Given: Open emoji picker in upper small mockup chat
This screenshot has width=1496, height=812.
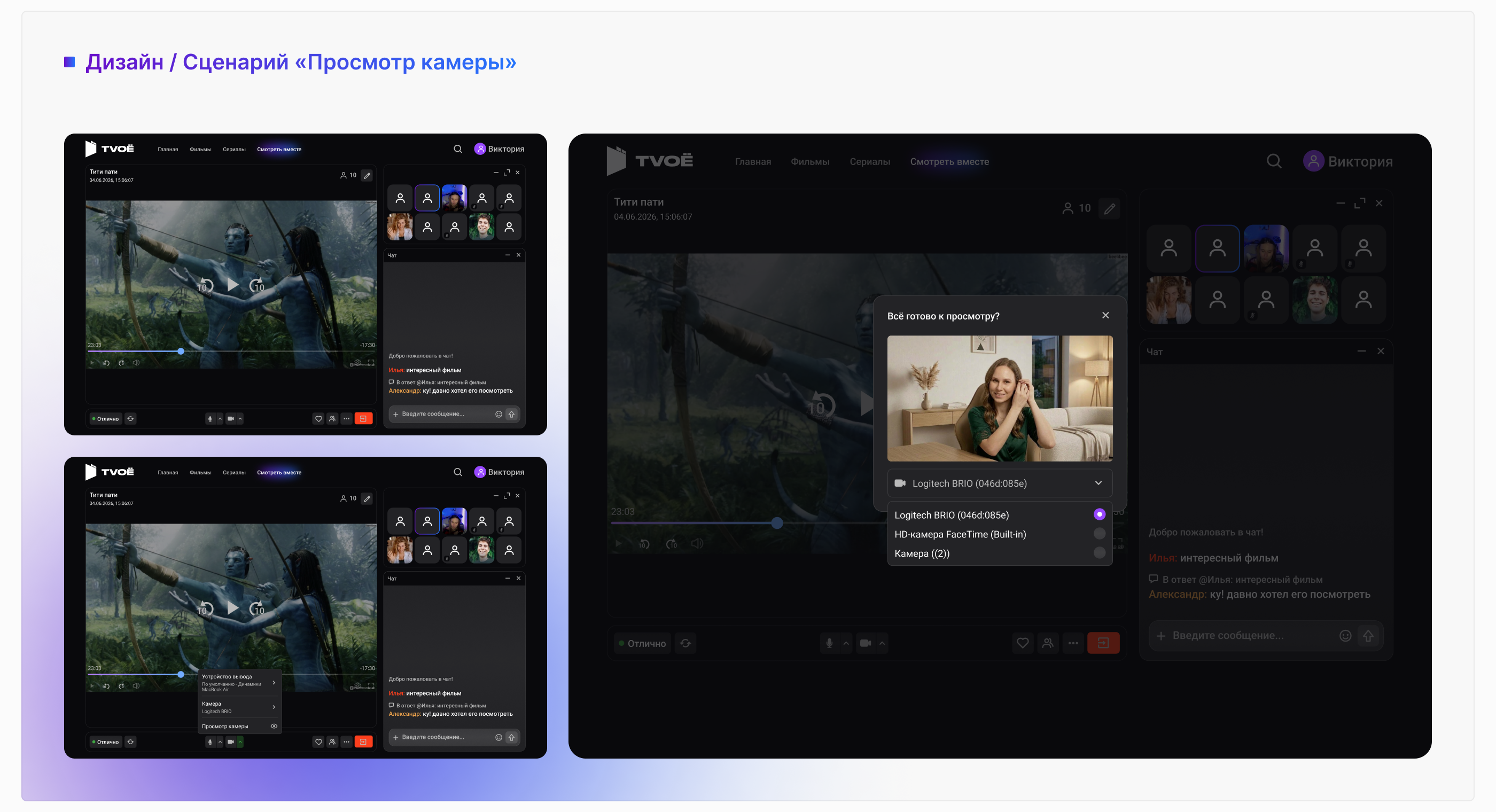Looking at the screenshot, I should point(498,414).
